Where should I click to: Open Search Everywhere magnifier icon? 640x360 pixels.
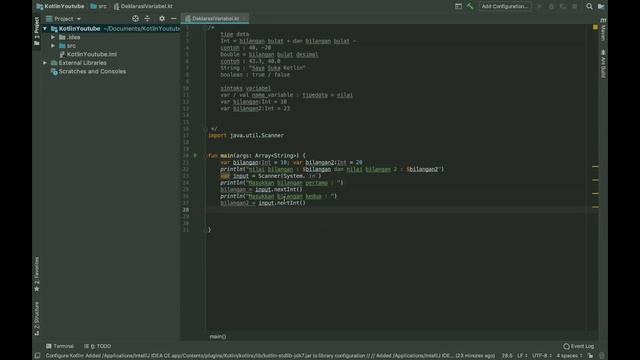coord(589,6)
